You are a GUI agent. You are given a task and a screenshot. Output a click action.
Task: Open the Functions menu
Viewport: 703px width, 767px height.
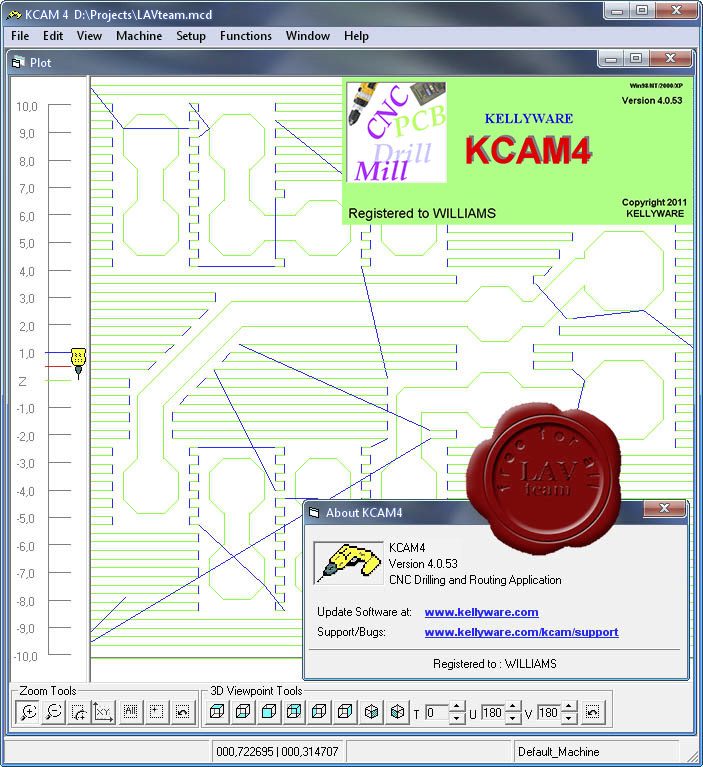pos(246,36)
